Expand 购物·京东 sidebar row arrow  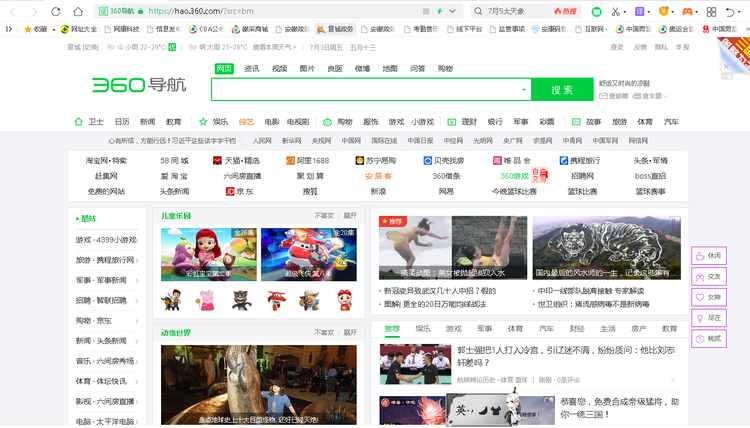[x=136, y=321]
